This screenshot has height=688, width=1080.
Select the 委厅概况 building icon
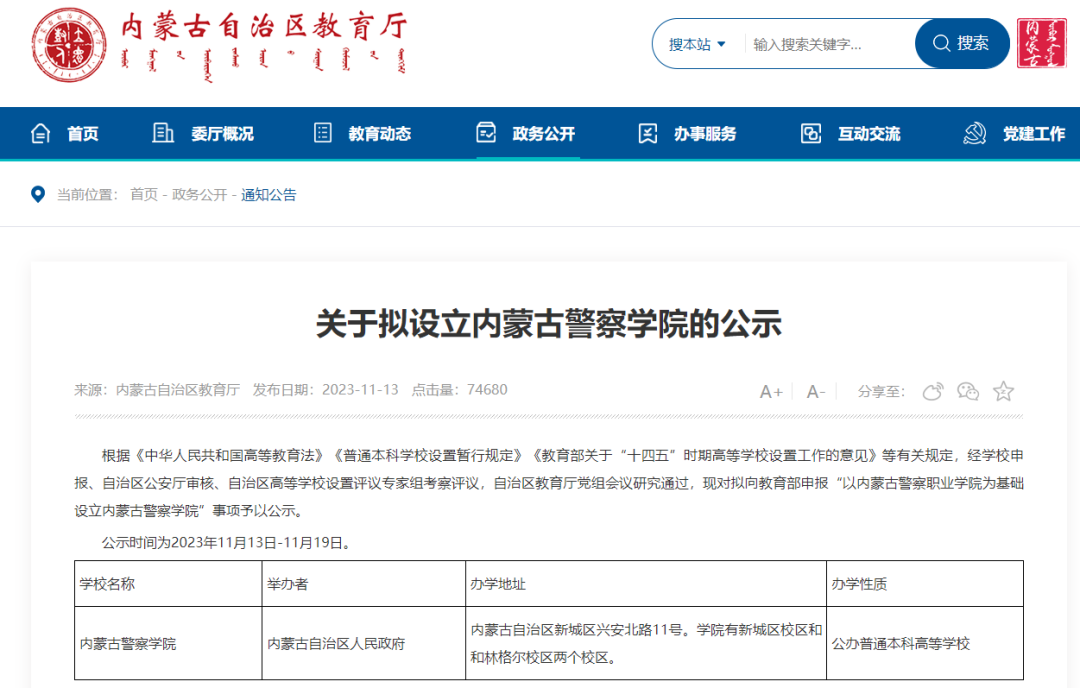(x=162, y=133)
